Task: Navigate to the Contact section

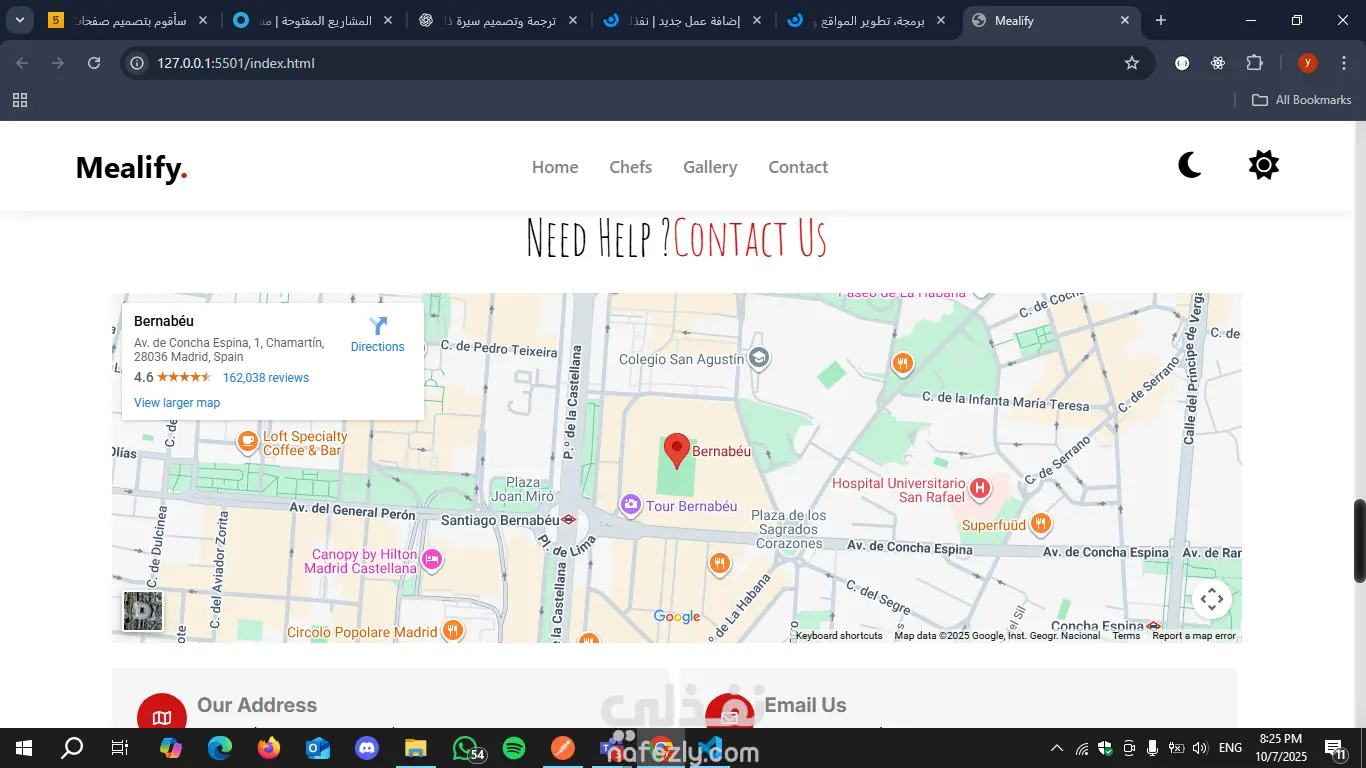Action: [798, 167]
